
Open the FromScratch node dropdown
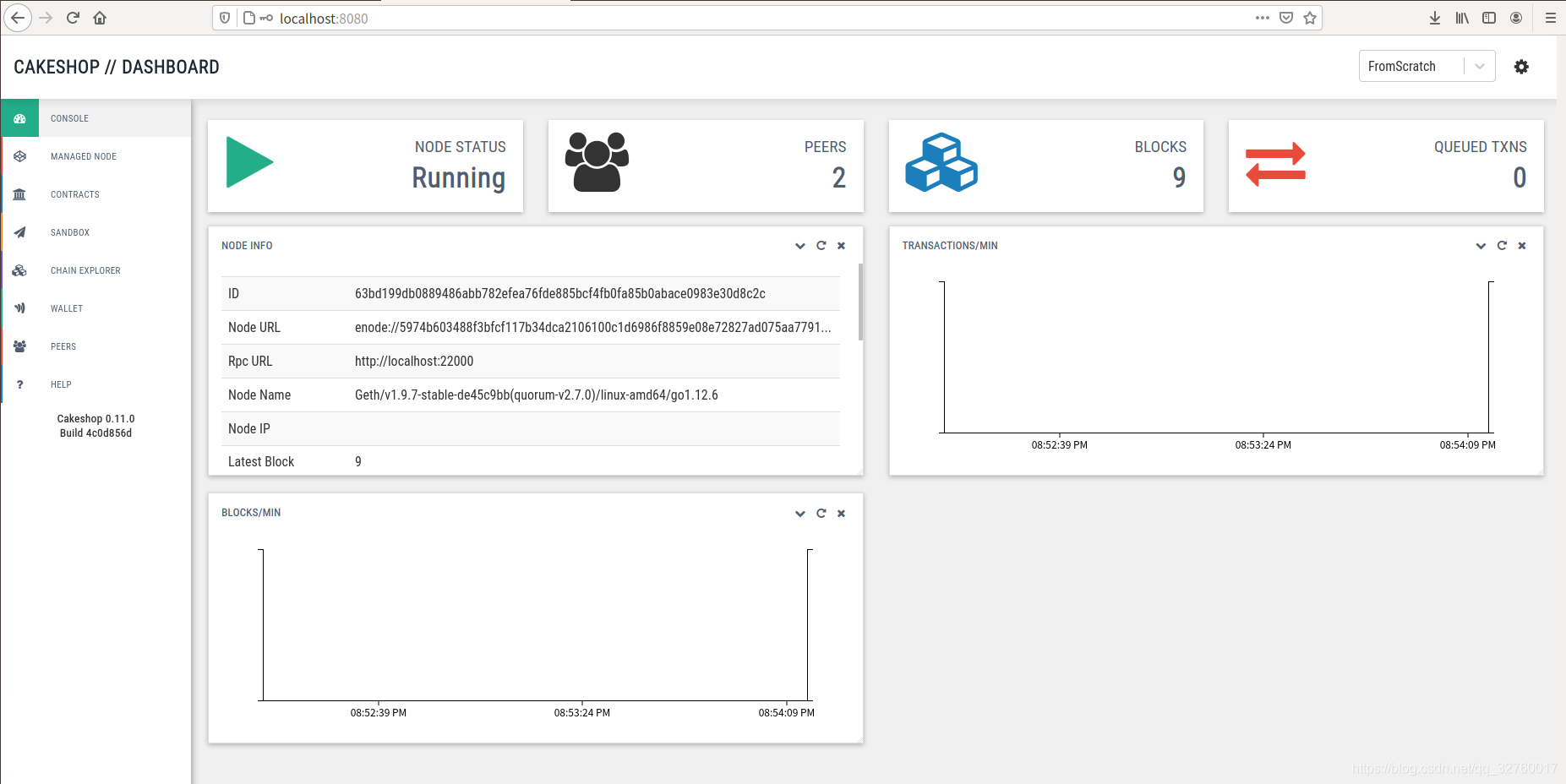(1427, 66)
